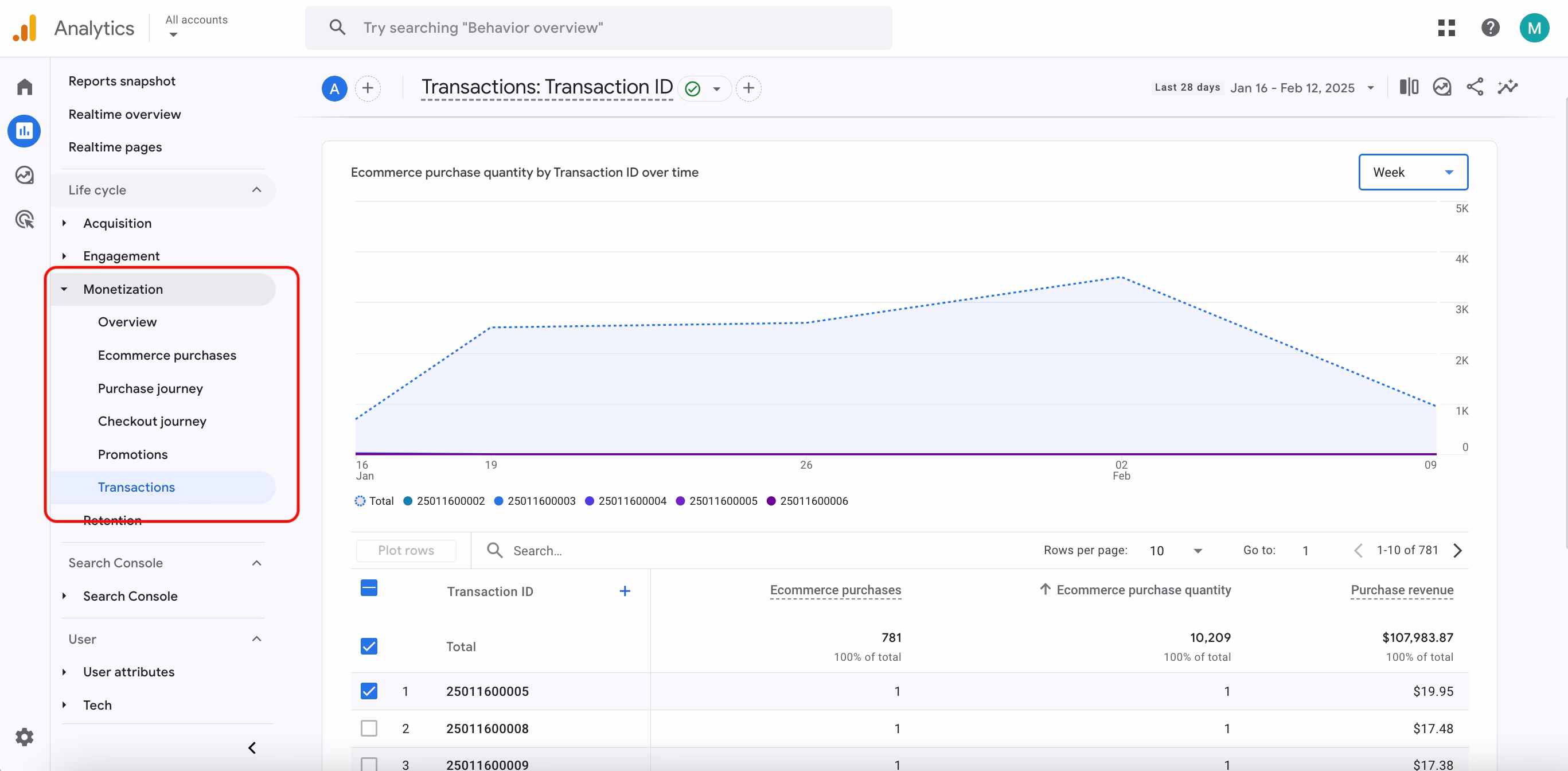Uncheck the select-all checkbox in table header

click(x=369, y=589)
